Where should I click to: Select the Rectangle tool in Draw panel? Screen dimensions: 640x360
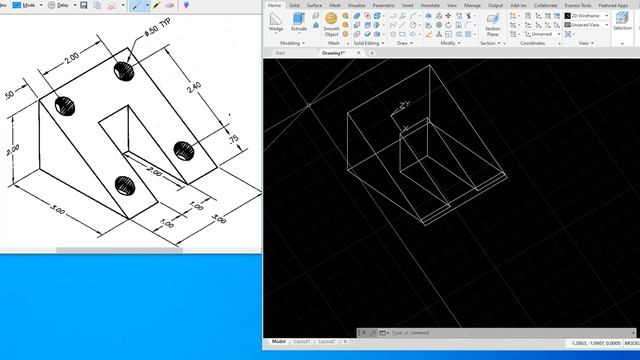402,34
